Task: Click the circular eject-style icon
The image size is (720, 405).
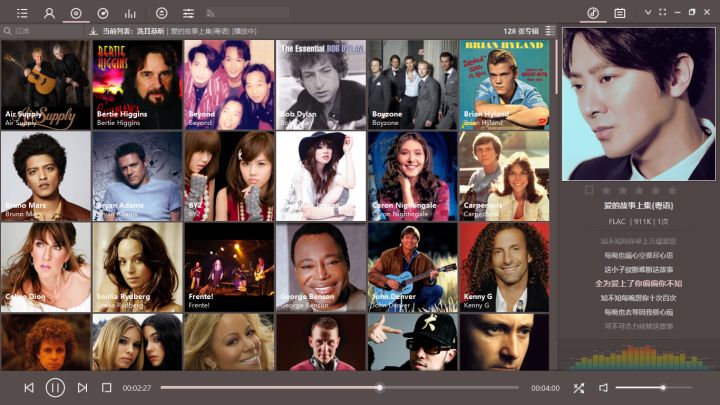Action: tap(162, 13)
